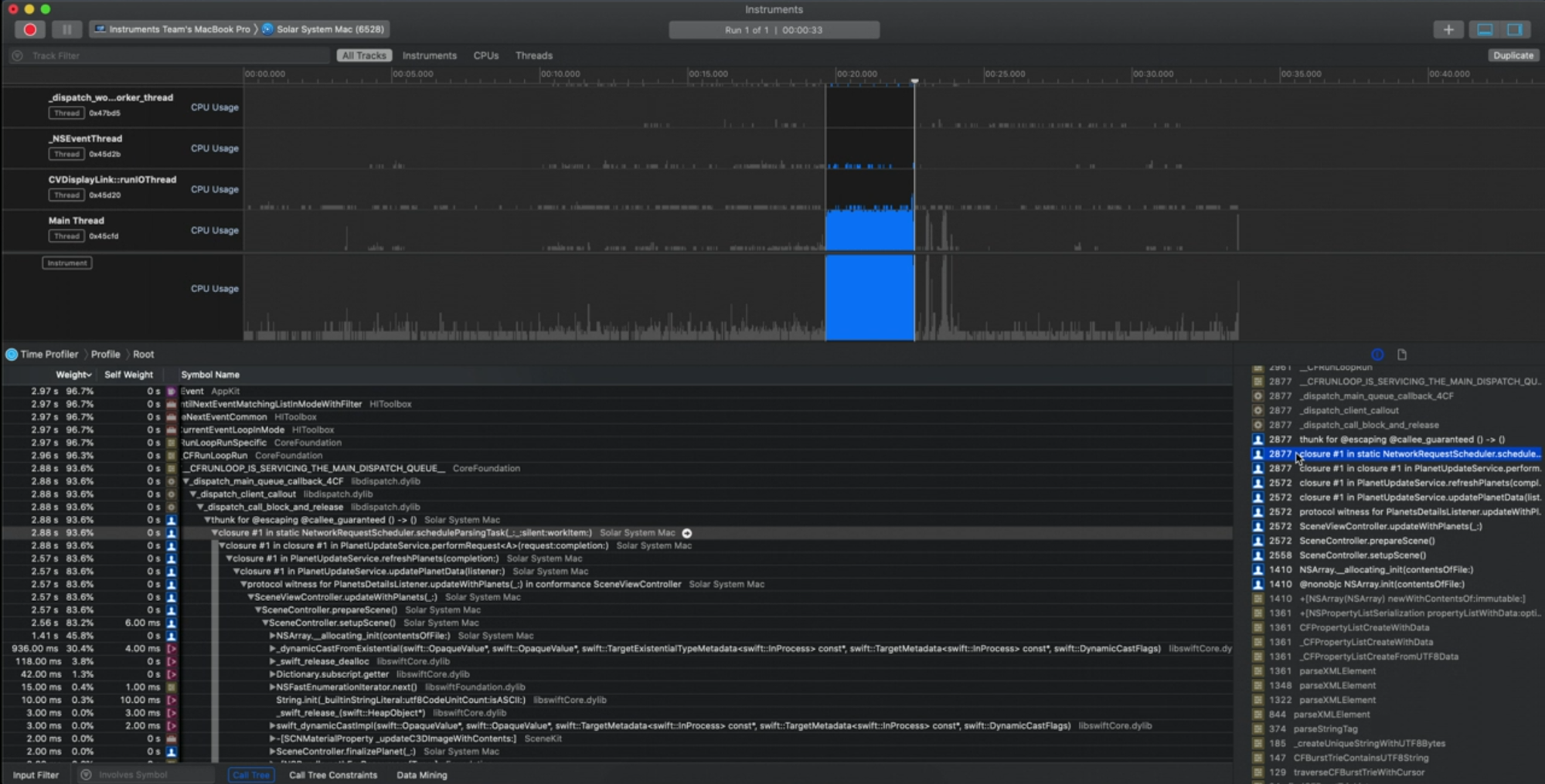Click the Root breadcrumb item

click(x=143, y=355)
